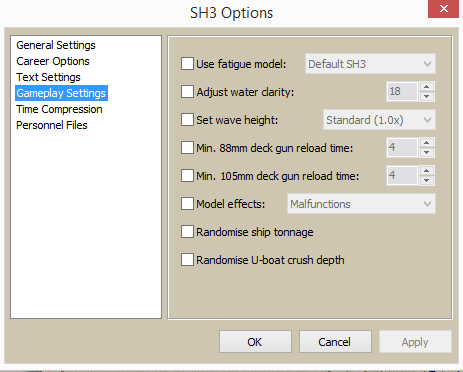Click the Cancel button
The image size is (463, 372).
coord(335,342)
